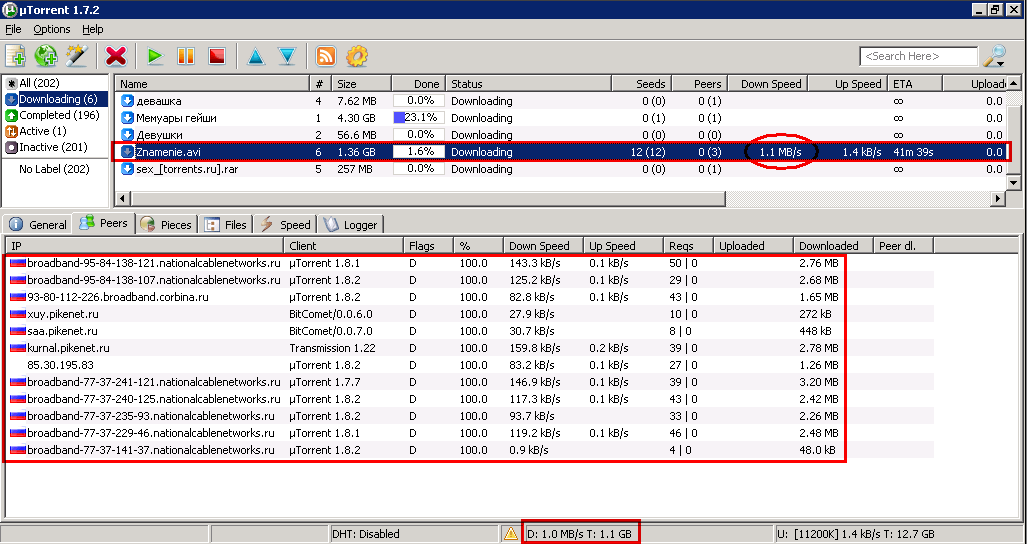Open Preferences gear icon
The height and width of the screenshot is (544, 1027).
(357, 56)
